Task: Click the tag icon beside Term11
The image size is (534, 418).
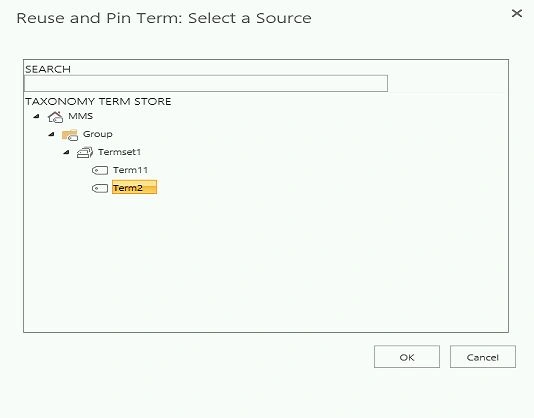Action: coord(100,170)
